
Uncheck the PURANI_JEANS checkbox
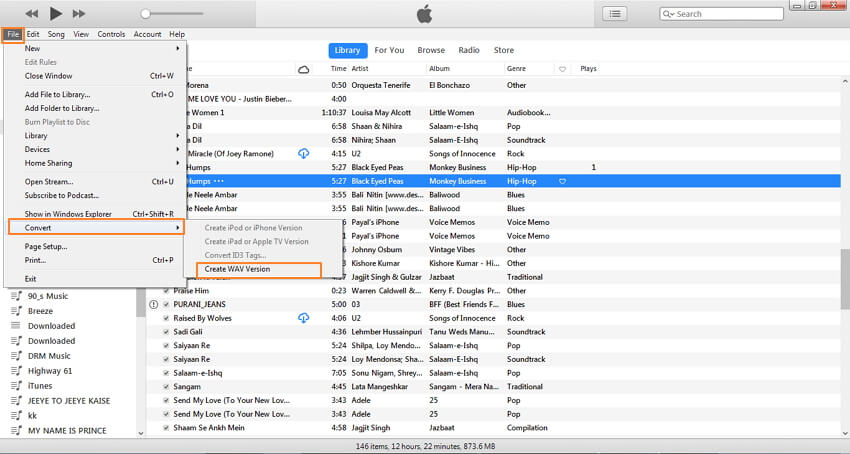tap(166, 304)
